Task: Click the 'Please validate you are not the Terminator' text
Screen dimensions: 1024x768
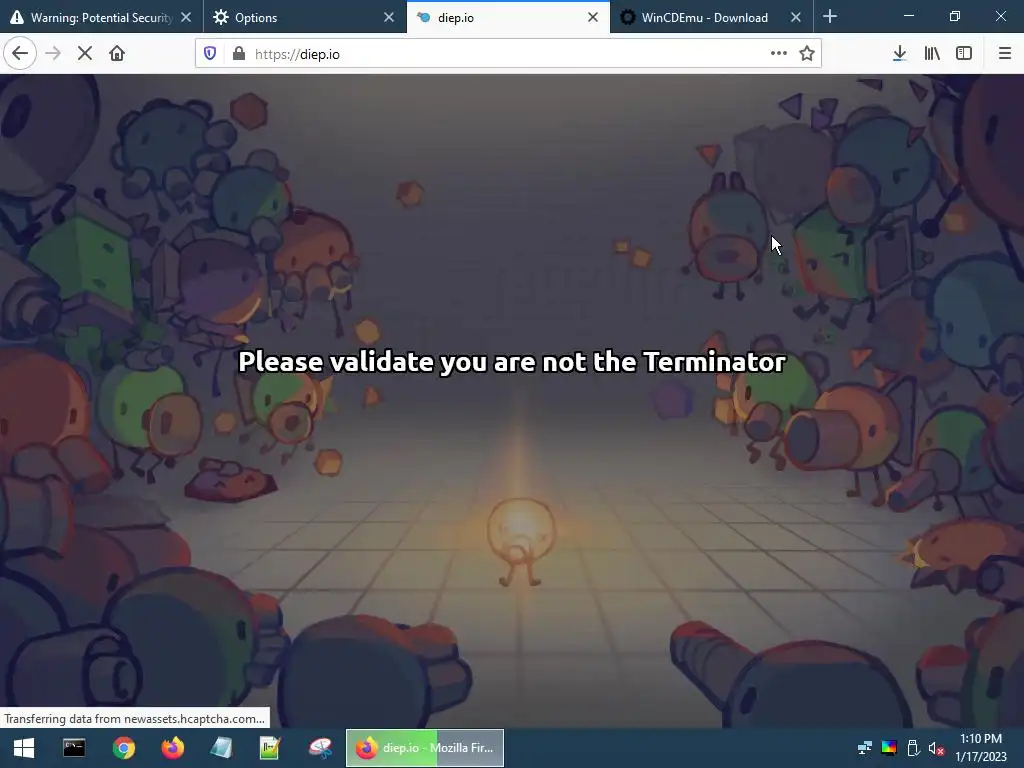Action: tap(512, 362)
